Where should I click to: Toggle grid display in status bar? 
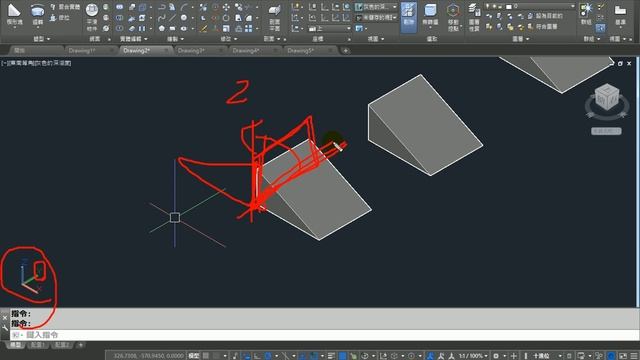pyautogui.click(x=206, y=356)
